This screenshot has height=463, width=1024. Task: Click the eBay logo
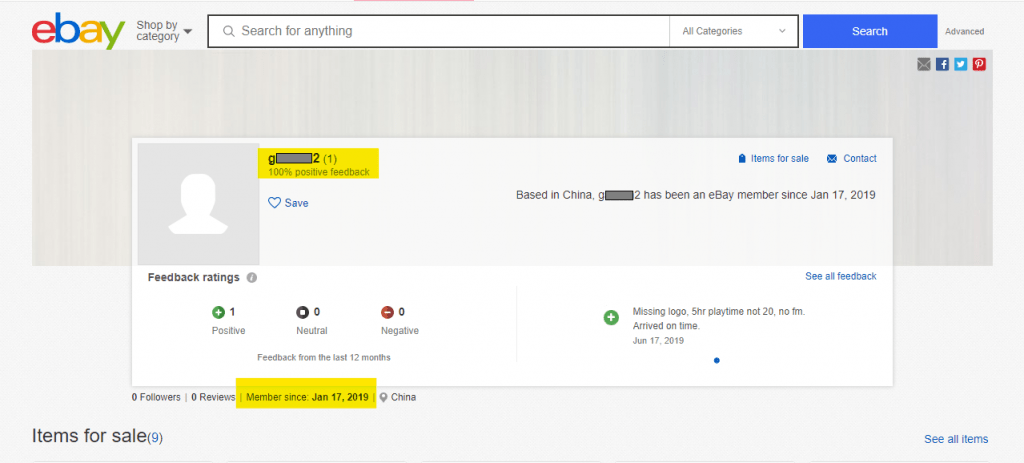tap(78, 32)
